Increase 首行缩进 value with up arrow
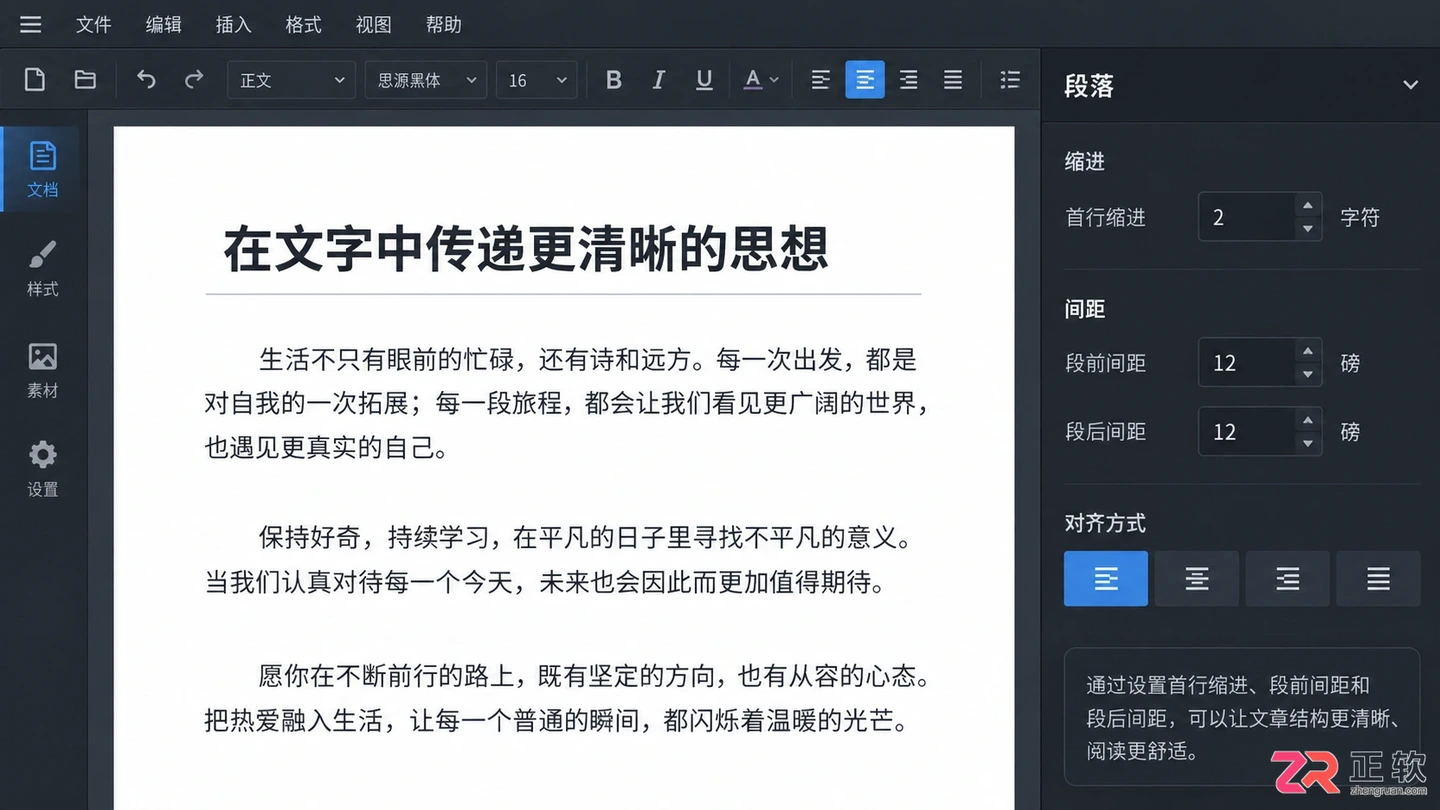 click(1307, 206)
